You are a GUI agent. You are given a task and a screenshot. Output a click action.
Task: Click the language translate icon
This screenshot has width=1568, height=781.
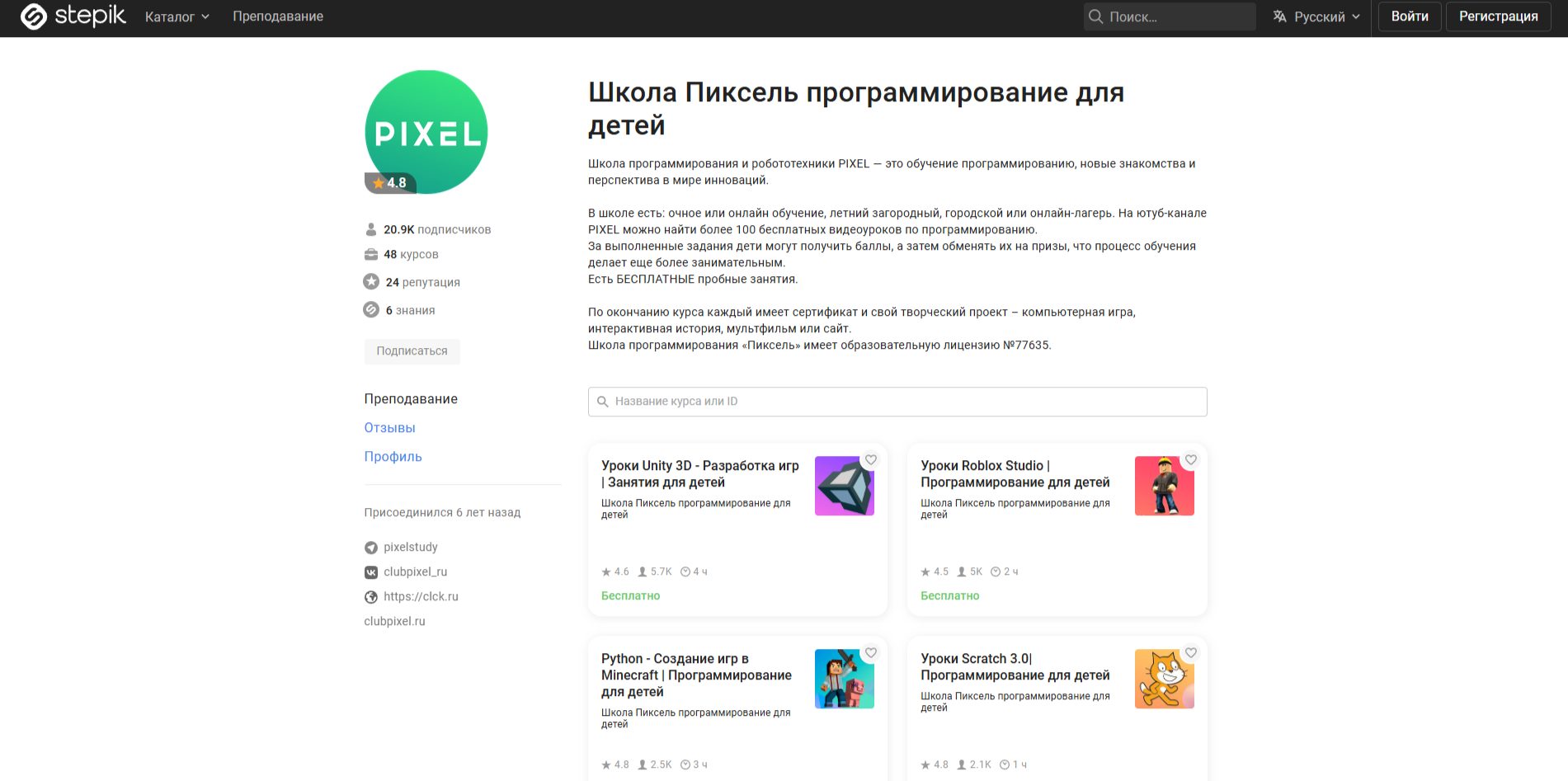[1279, 16]
